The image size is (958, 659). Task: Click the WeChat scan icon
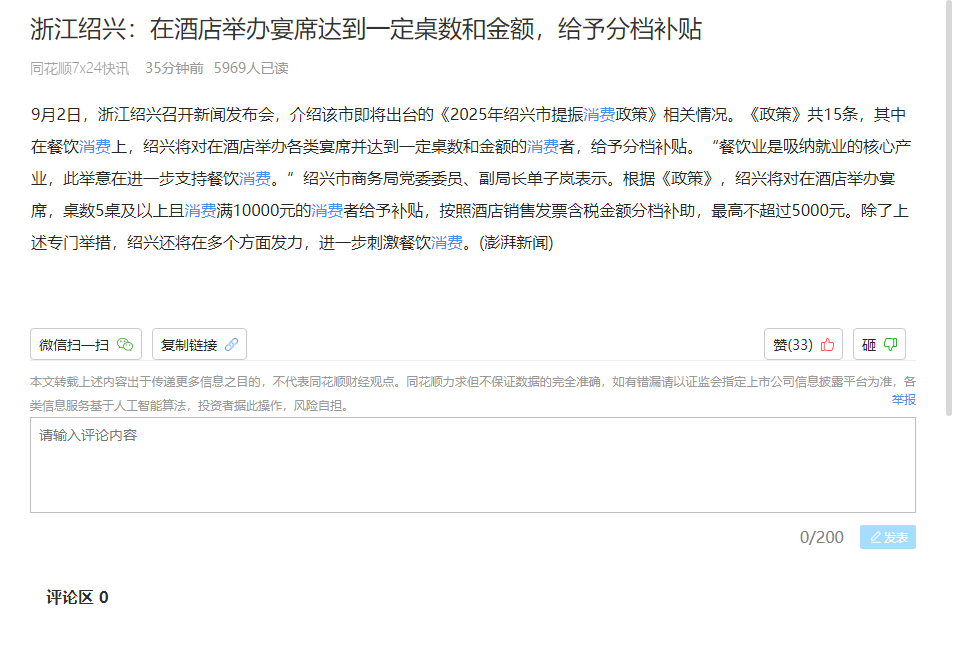pos(125,344)
